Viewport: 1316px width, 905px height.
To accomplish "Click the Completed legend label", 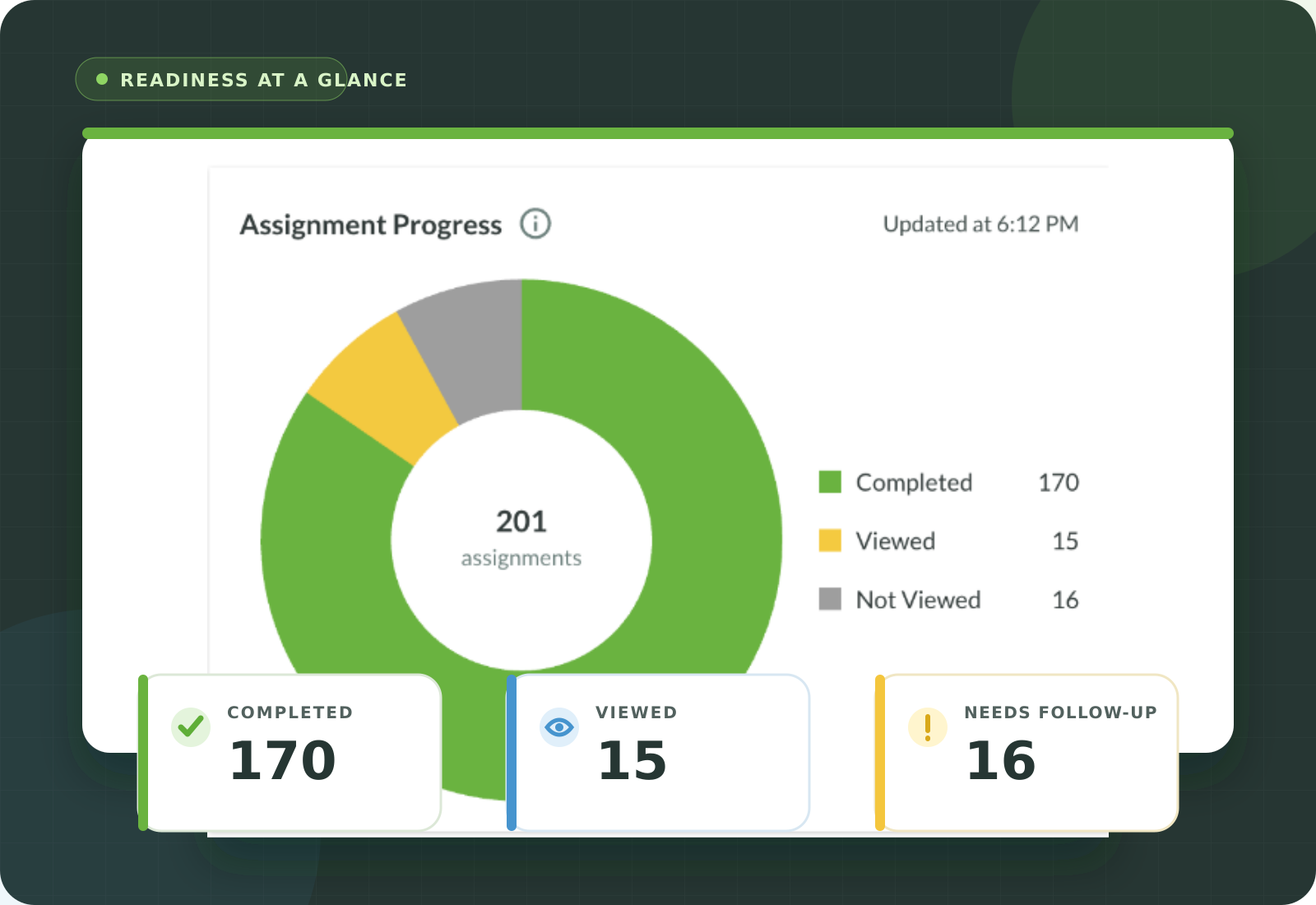I will pyautogui.click(x=914, y=482).
